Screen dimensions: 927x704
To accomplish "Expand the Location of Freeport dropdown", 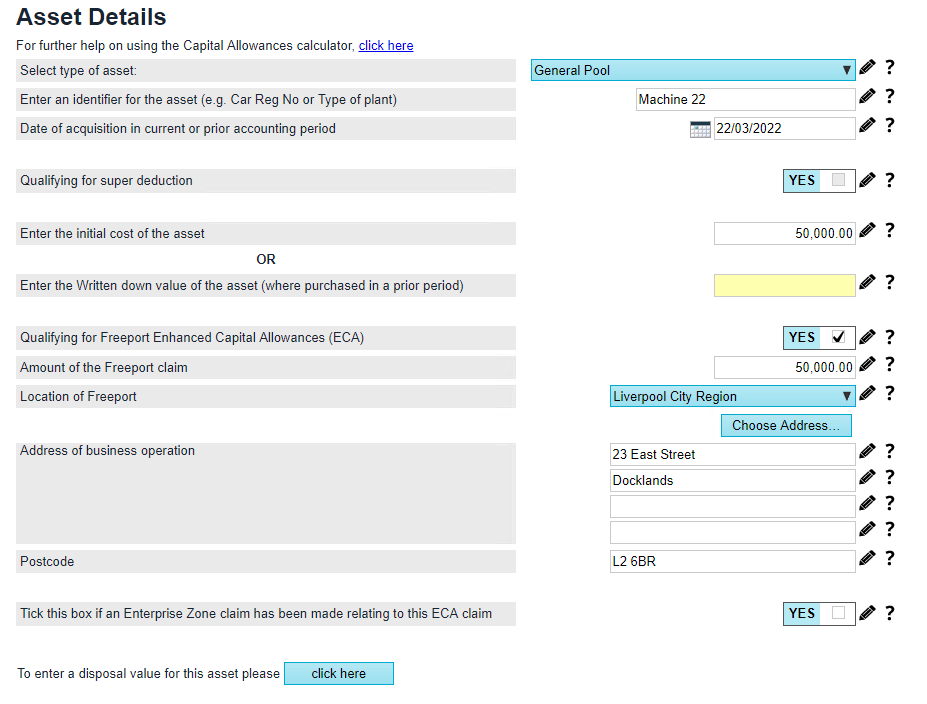I will coord(845,396).
